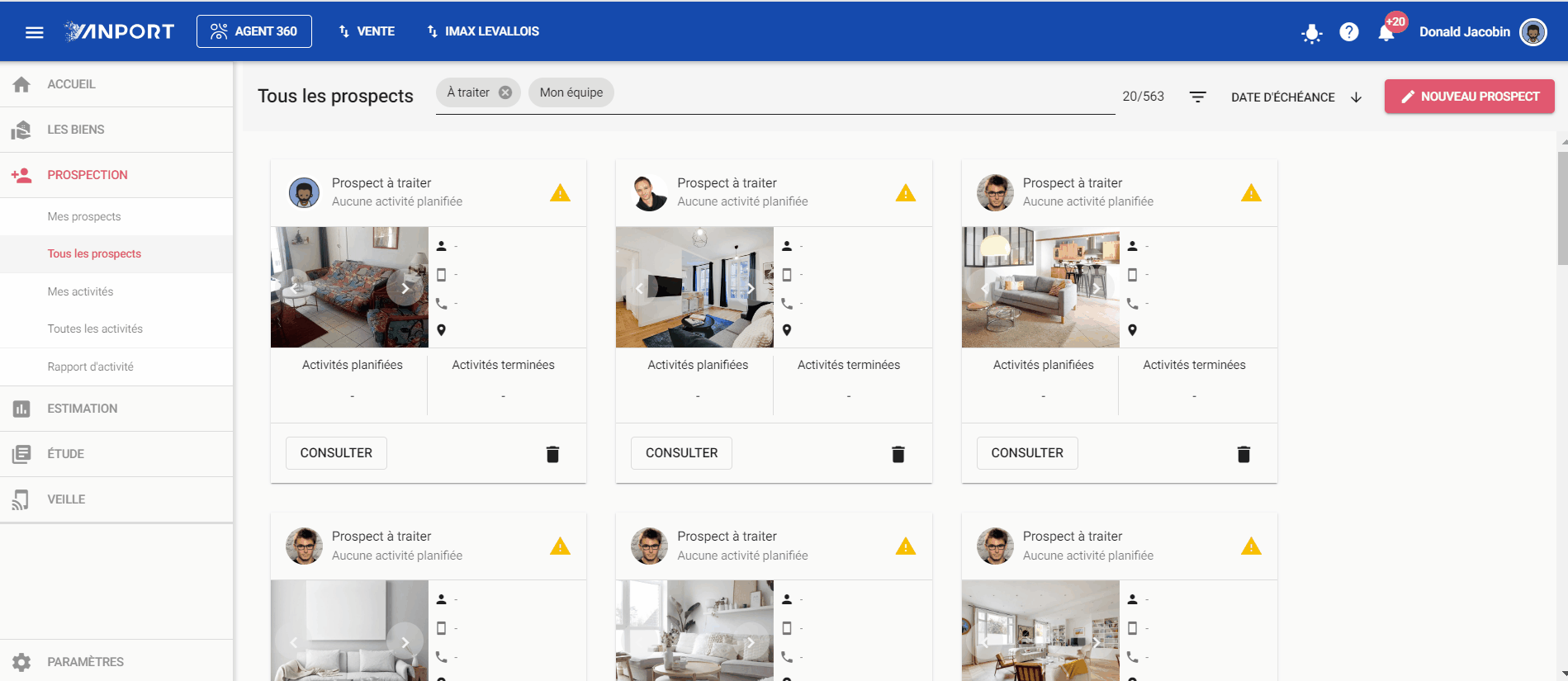1568x681 pixels.
Task: Click the LES BIENS building icon
Action: tap(21, 130)
